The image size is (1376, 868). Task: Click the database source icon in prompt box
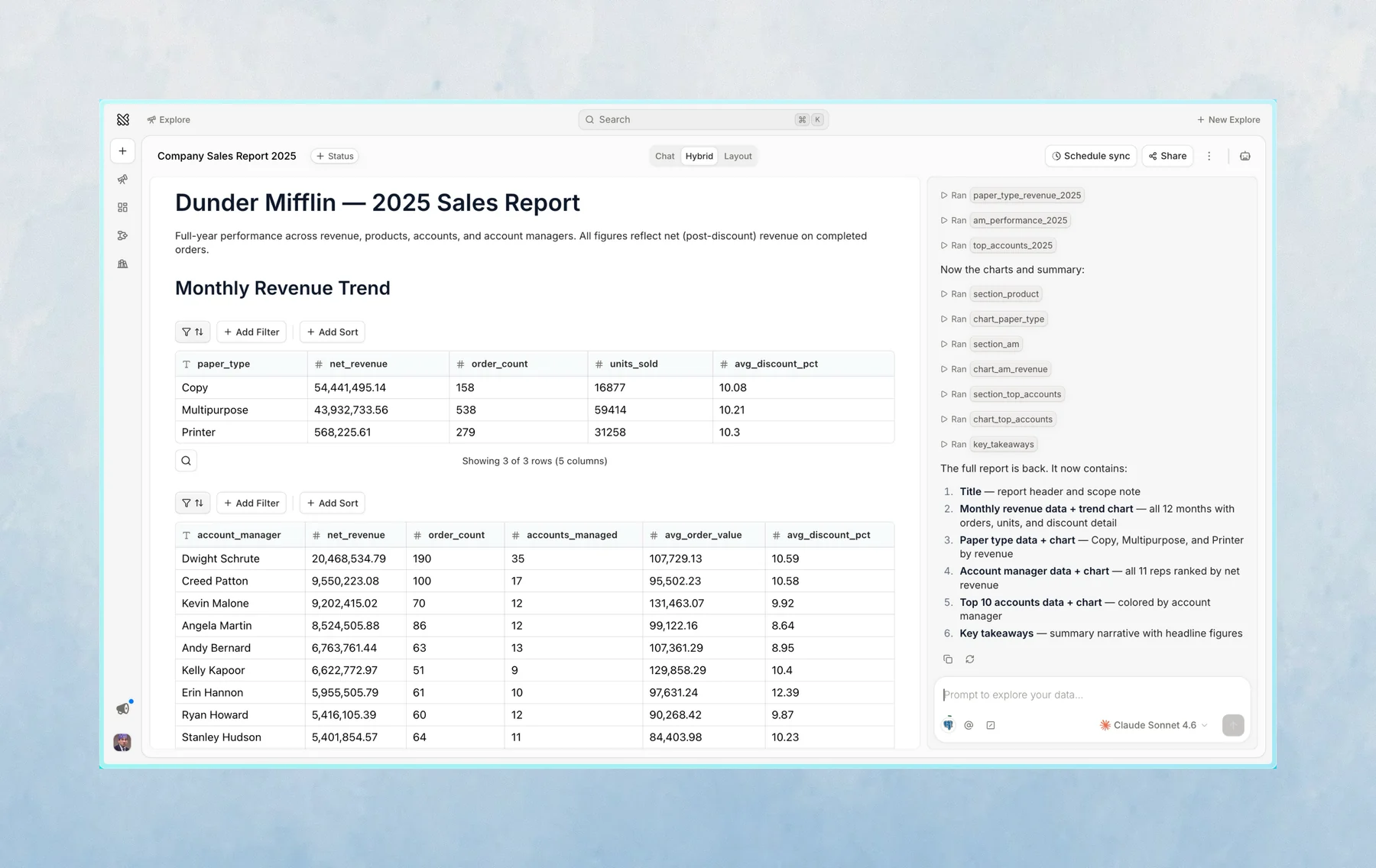949,724
